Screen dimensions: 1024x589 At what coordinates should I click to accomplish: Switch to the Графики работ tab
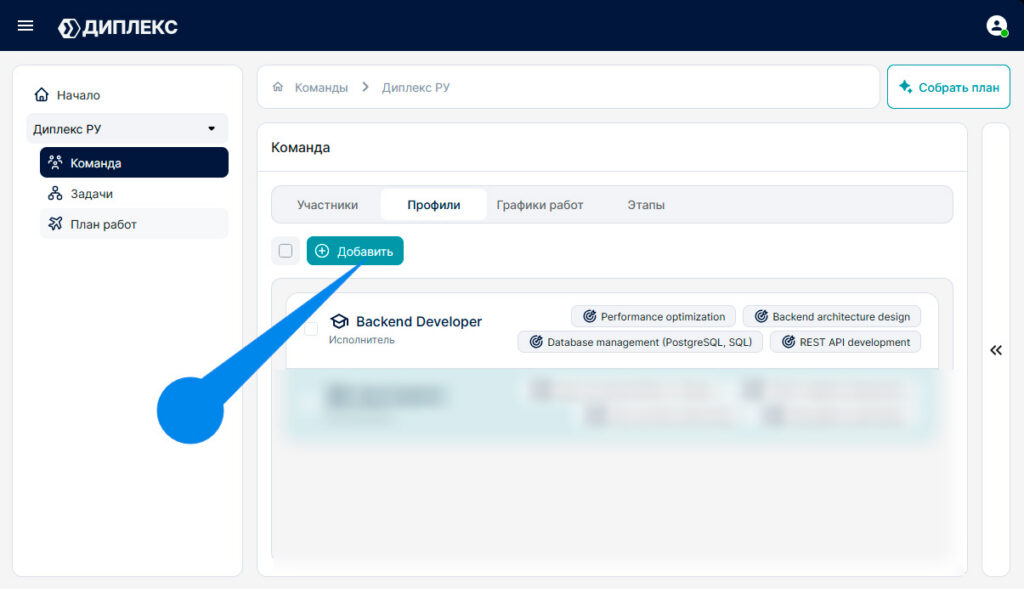coord(539,205)
